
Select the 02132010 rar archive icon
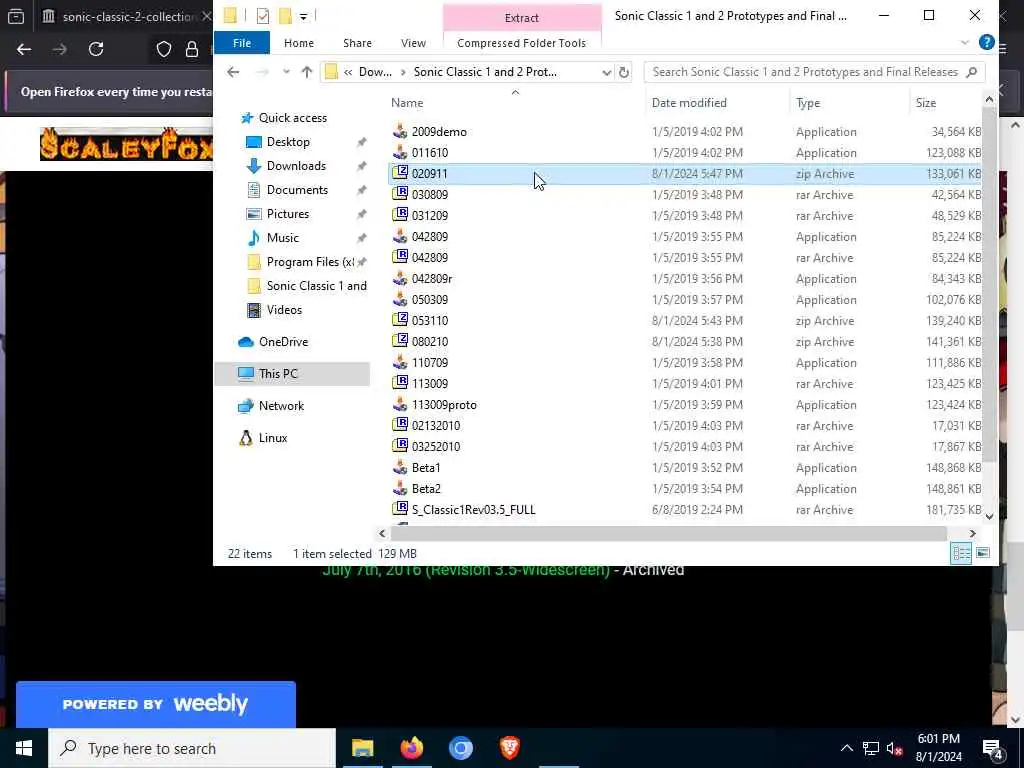[x=400, y=425]
